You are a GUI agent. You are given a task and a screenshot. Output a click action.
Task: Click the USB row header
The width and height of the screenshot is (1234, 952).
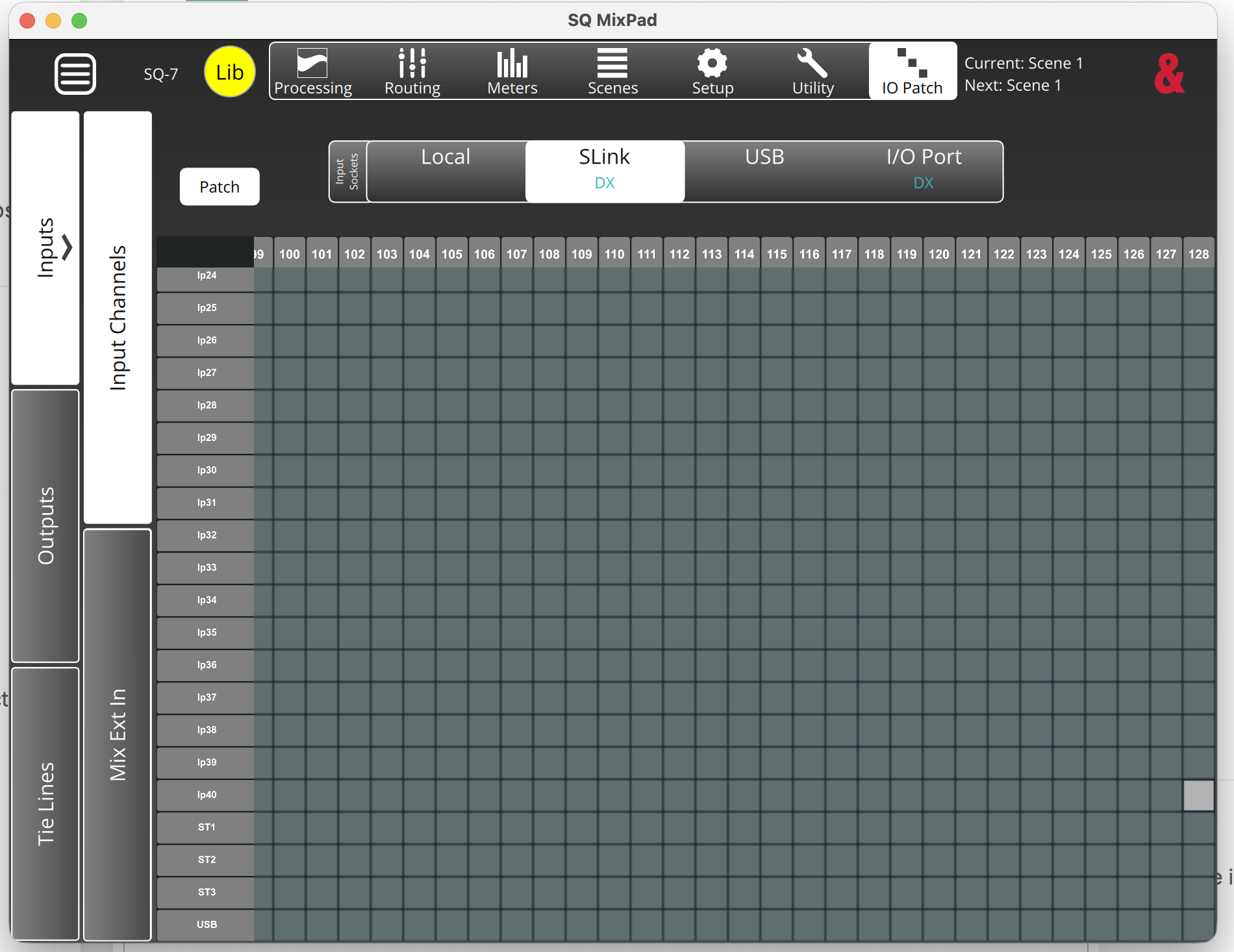[205, 925]
